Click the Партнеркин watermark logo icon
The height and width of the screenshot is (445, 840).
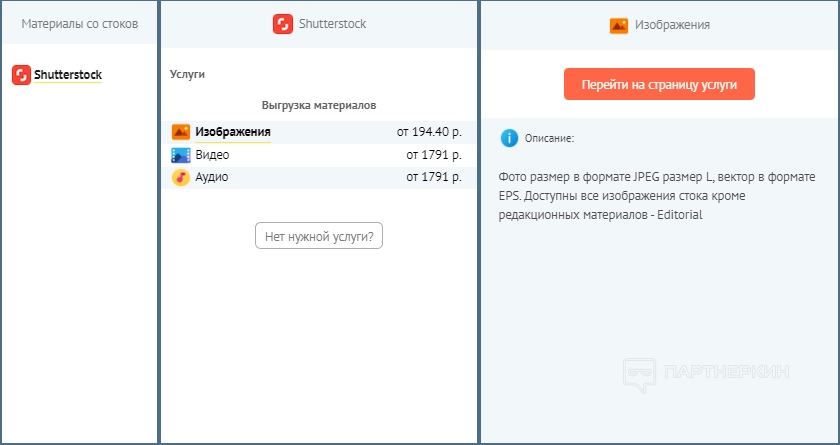coord(640,373)
